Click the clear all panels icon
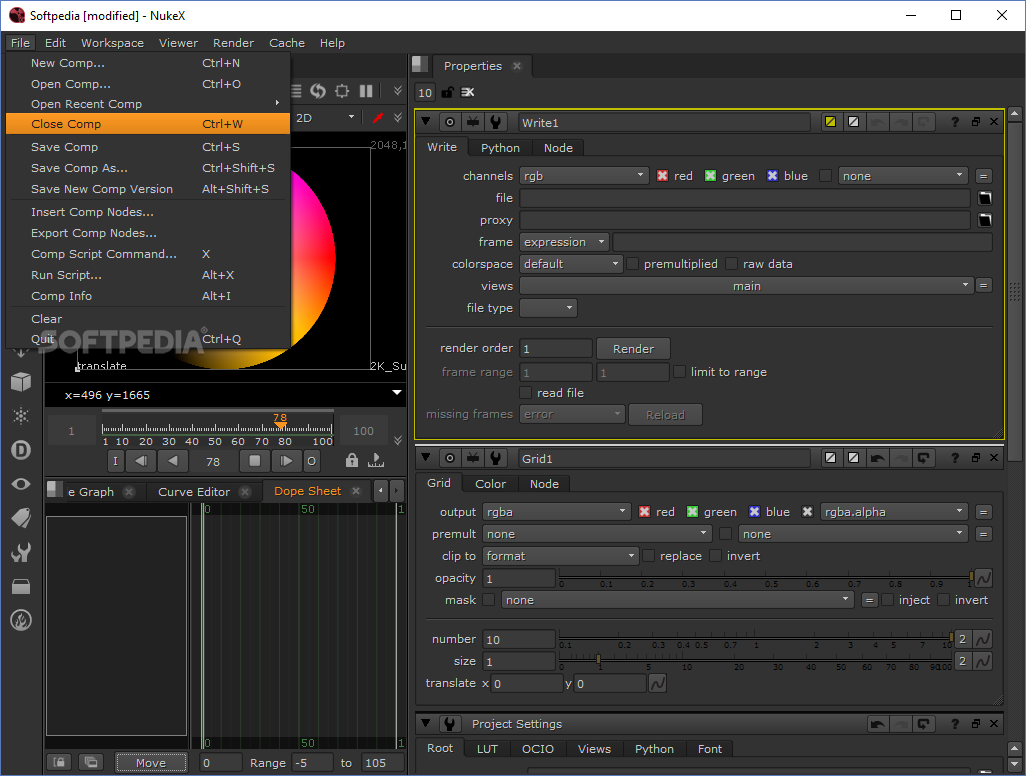 click(468, 92)
